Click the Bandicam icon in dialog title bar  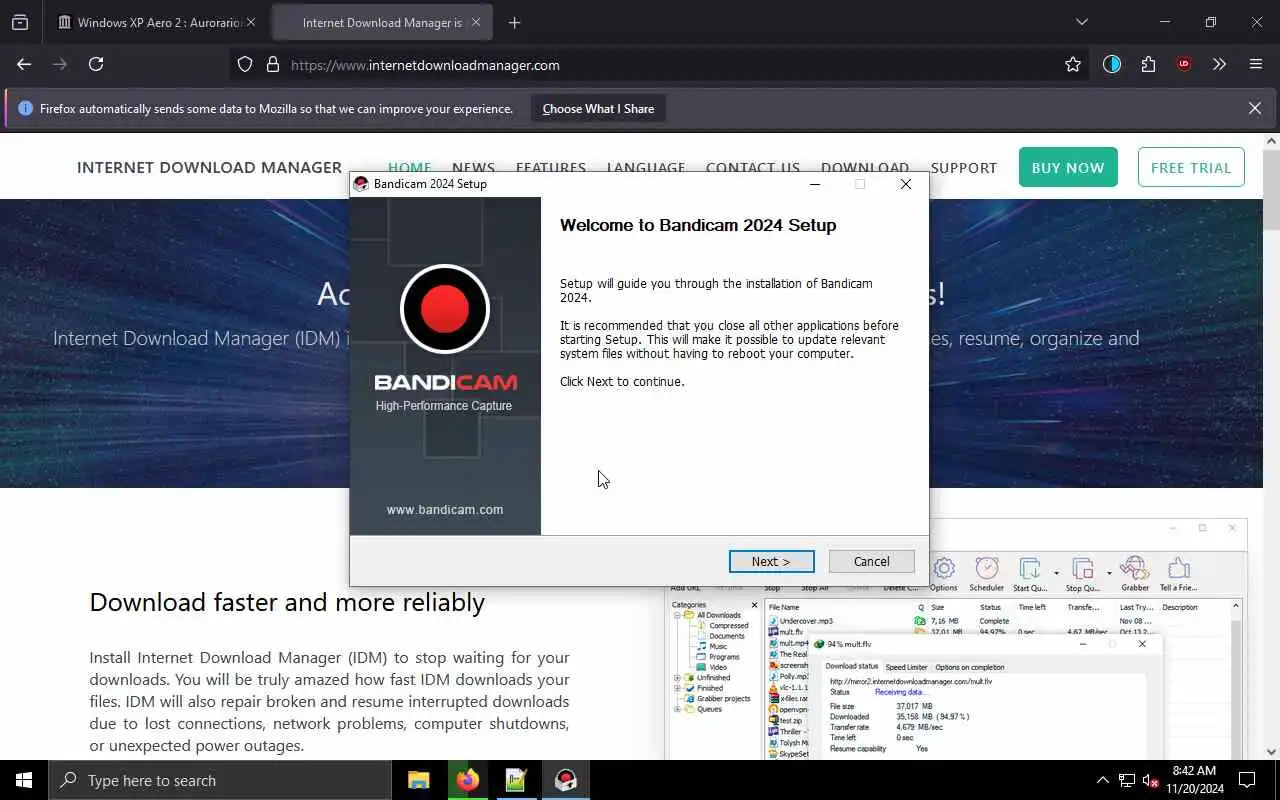pyautogui.click(x=361, y=184)
